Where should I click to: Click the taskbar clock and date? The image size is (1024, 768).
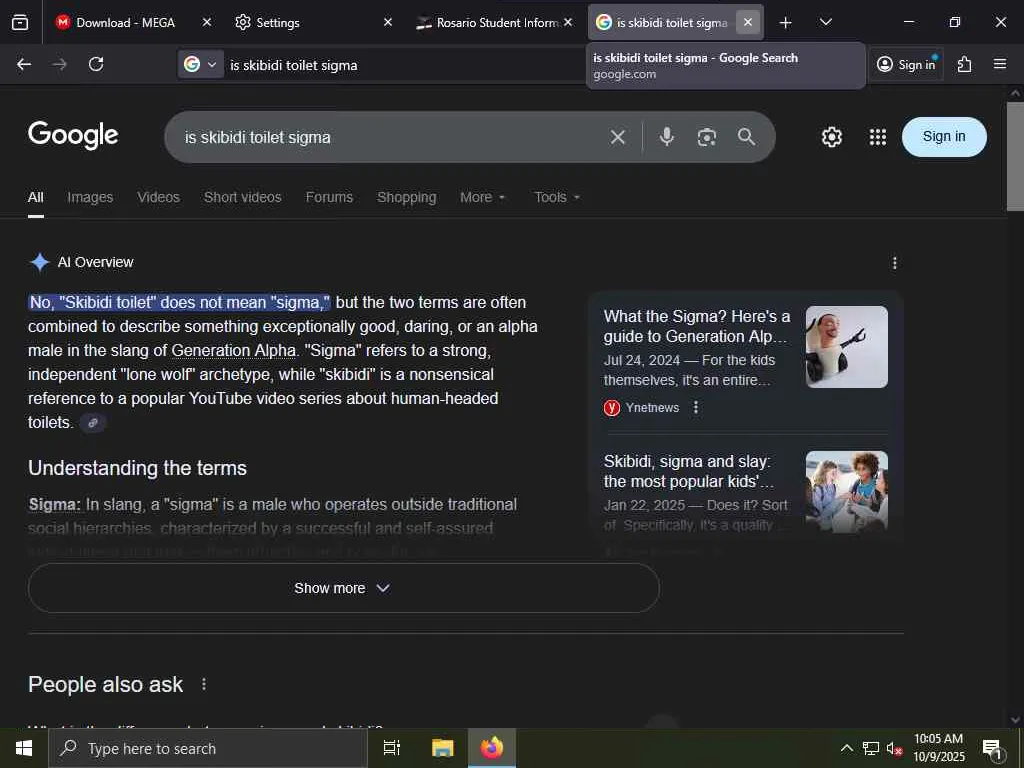(x=938, y=748)
